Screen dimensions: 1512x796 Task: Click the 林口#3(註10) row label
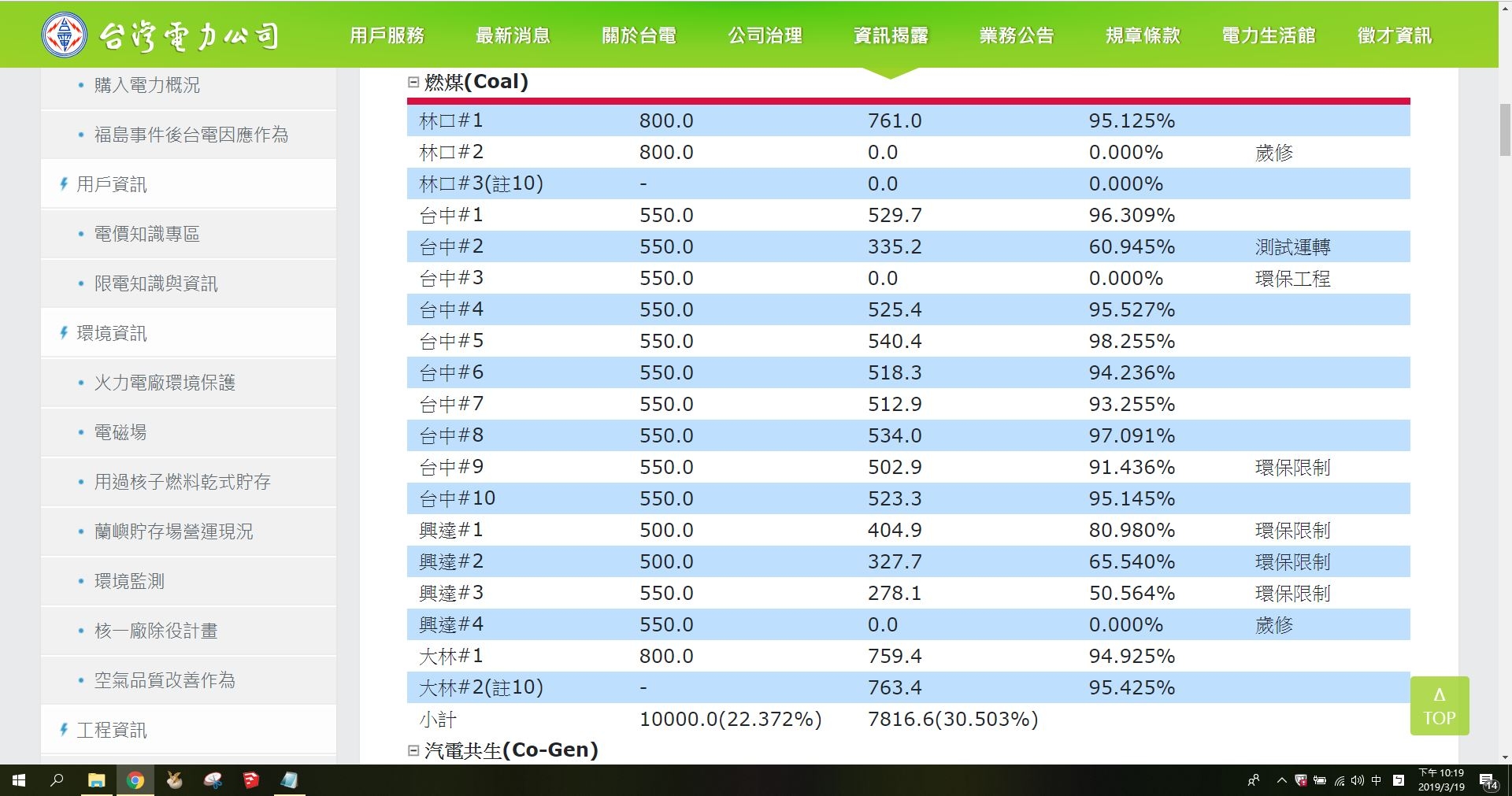(481, 183)
